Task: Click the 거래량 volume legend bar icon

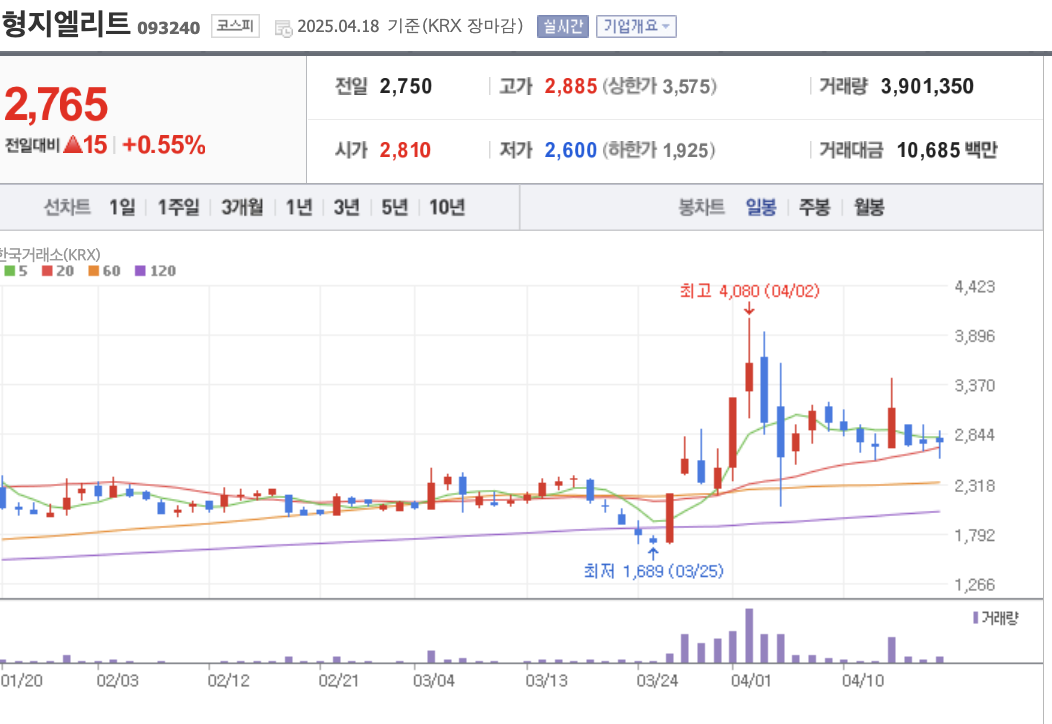Action: pyautogui.click(x=977, y=619)
